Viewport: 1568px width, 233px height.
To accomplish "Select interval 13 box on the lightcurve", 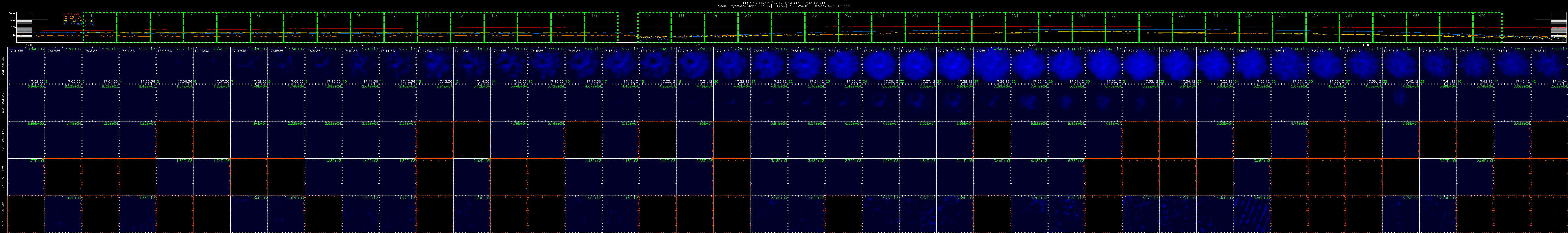I will pos(500,27).
